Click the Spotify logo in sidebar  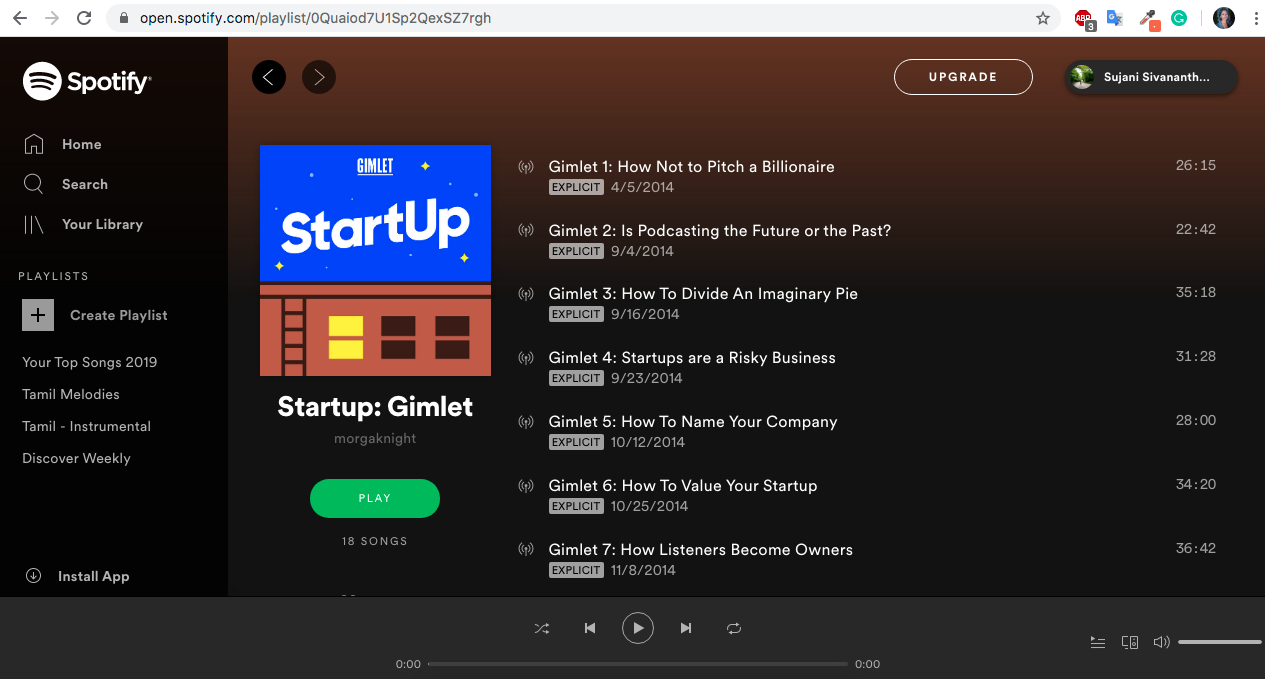tap(86, 82)
